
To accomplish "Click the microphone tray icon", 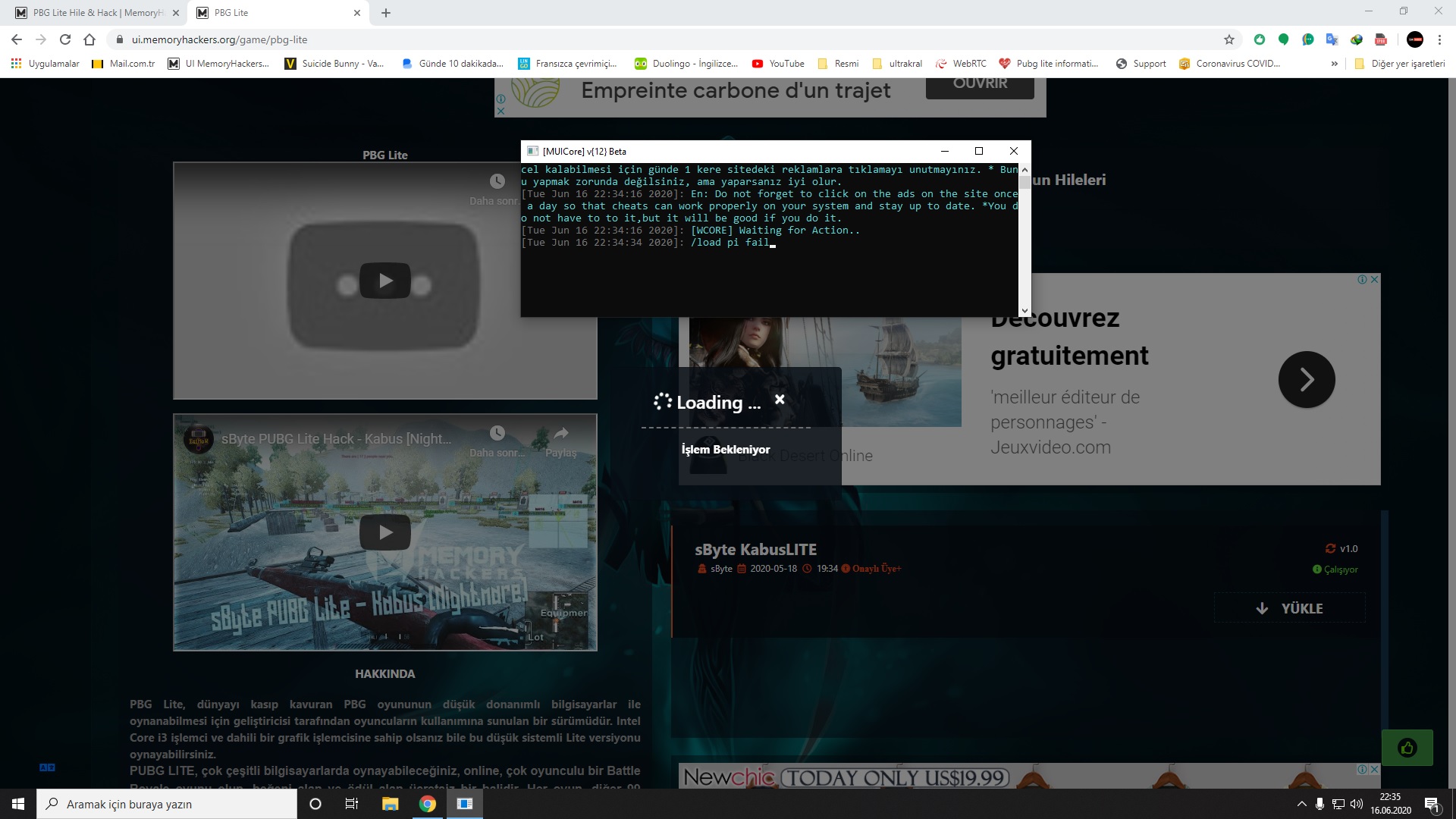I will click(x=1319, y=804).
